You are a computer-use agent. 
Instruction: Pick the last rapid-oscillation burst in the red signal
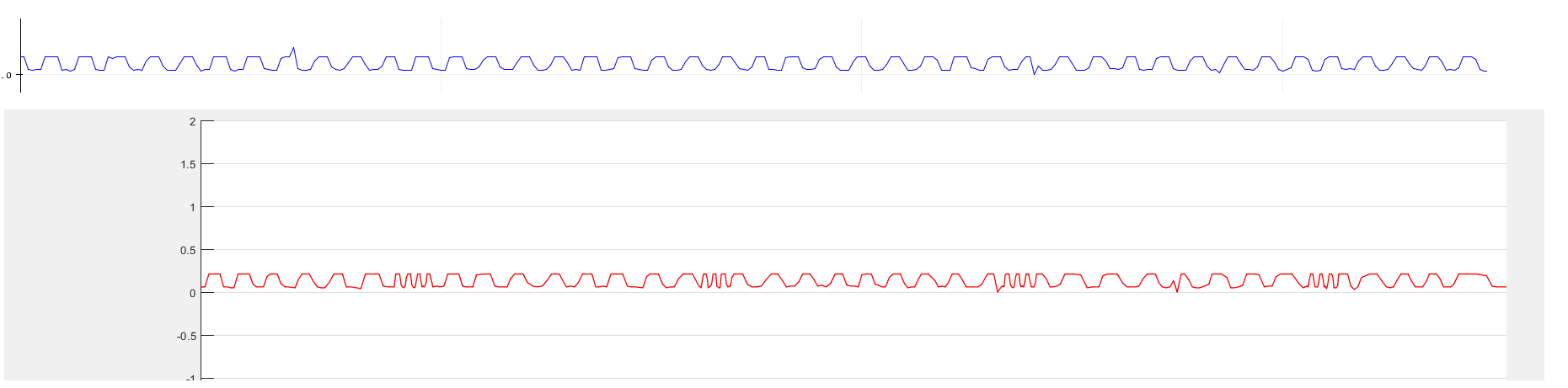pos(1323,280)
